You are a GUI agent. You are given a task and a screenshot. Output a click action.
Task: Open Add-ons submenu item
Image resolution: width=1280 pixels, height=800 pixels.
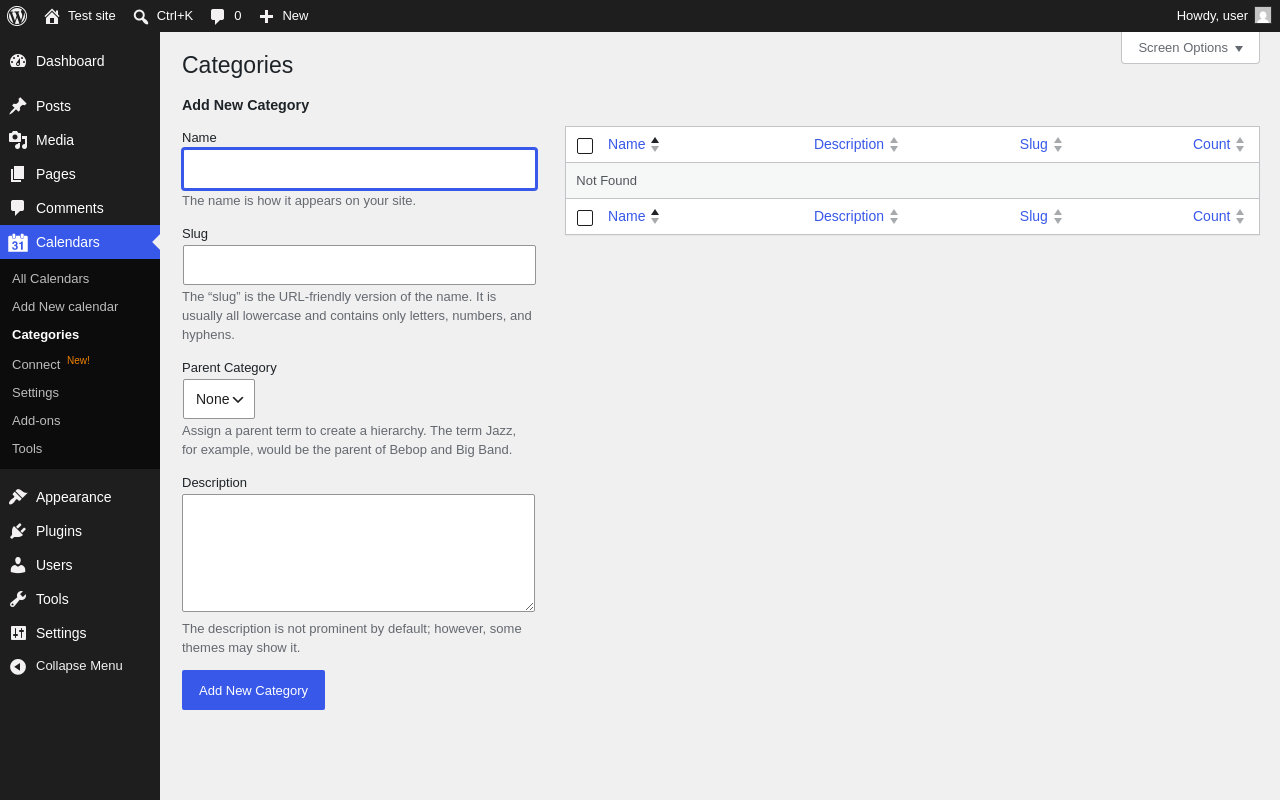(36, 420)
